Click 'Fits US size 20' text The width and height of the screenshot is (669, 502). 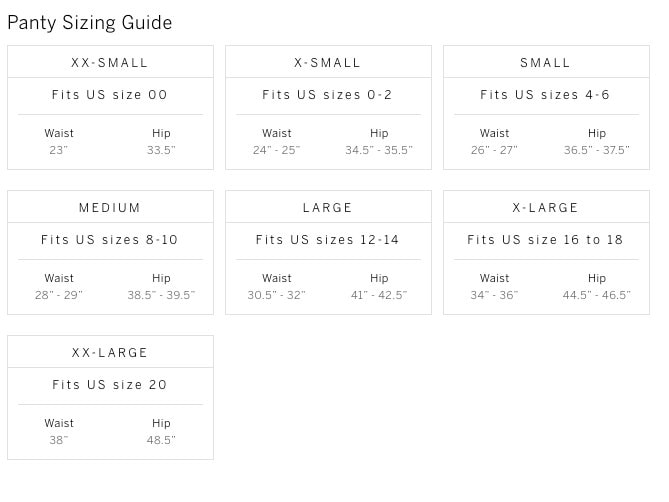110,385
